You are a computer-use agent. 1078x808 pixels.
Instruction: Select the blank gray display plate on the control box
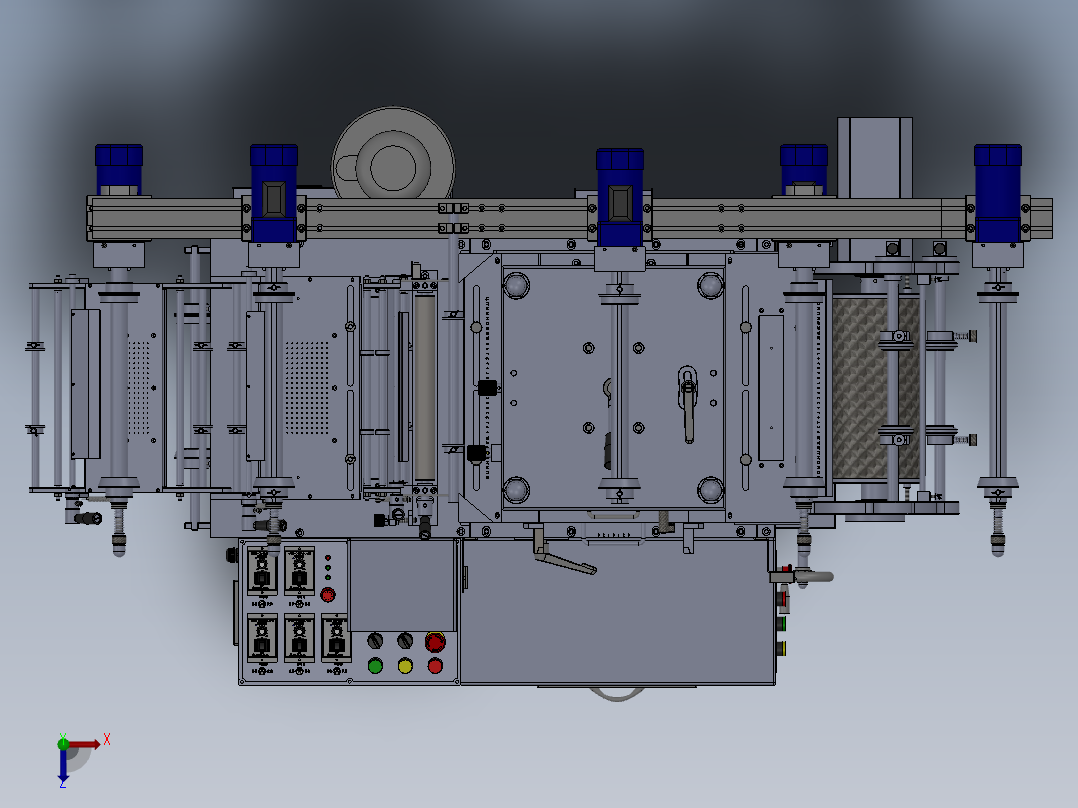(403, 585)
